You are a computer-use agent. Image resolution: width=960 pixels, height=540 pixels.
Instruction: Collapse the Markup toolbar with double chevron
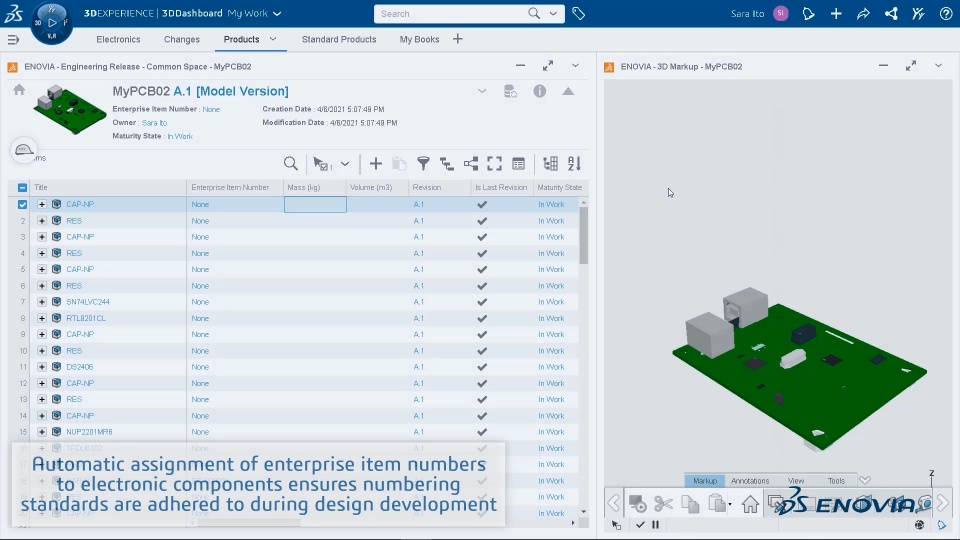(864, 481)
